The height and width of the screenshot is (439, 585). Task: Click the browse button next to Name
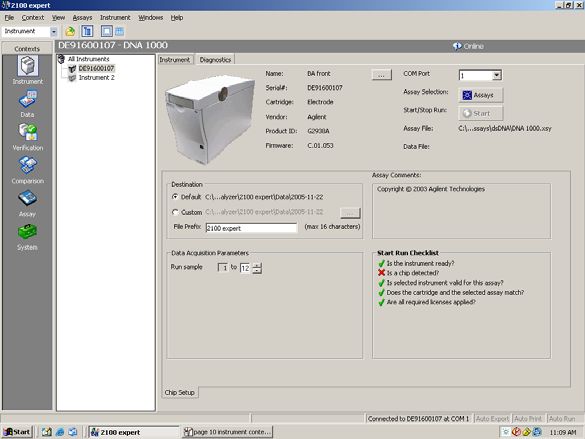381,75
